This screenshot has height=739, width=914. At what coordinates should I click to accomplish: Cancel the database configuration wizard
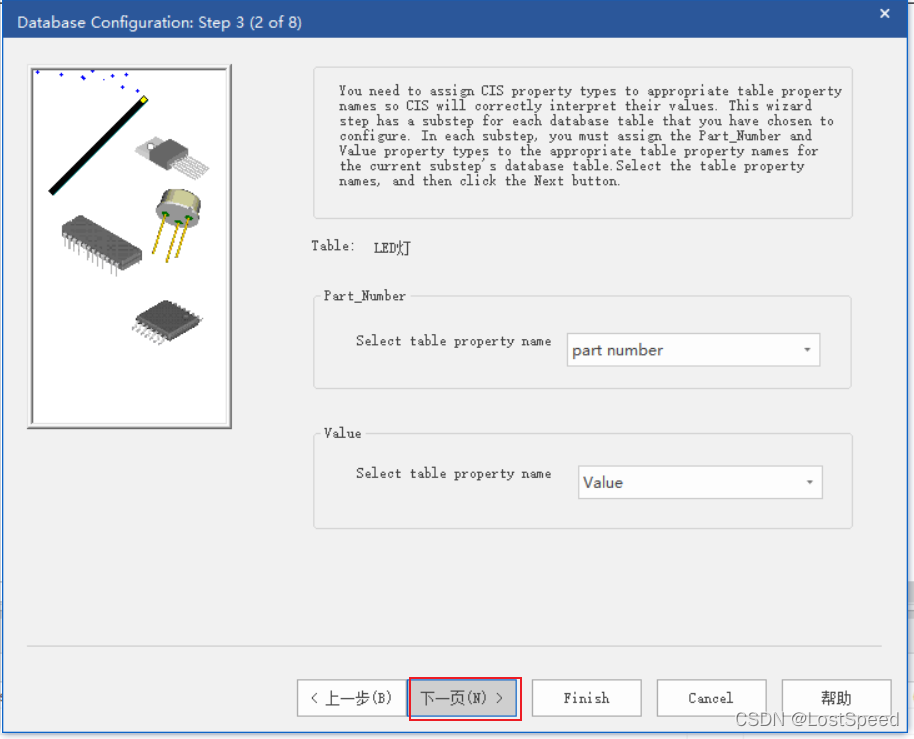click(x=710, y=698)
